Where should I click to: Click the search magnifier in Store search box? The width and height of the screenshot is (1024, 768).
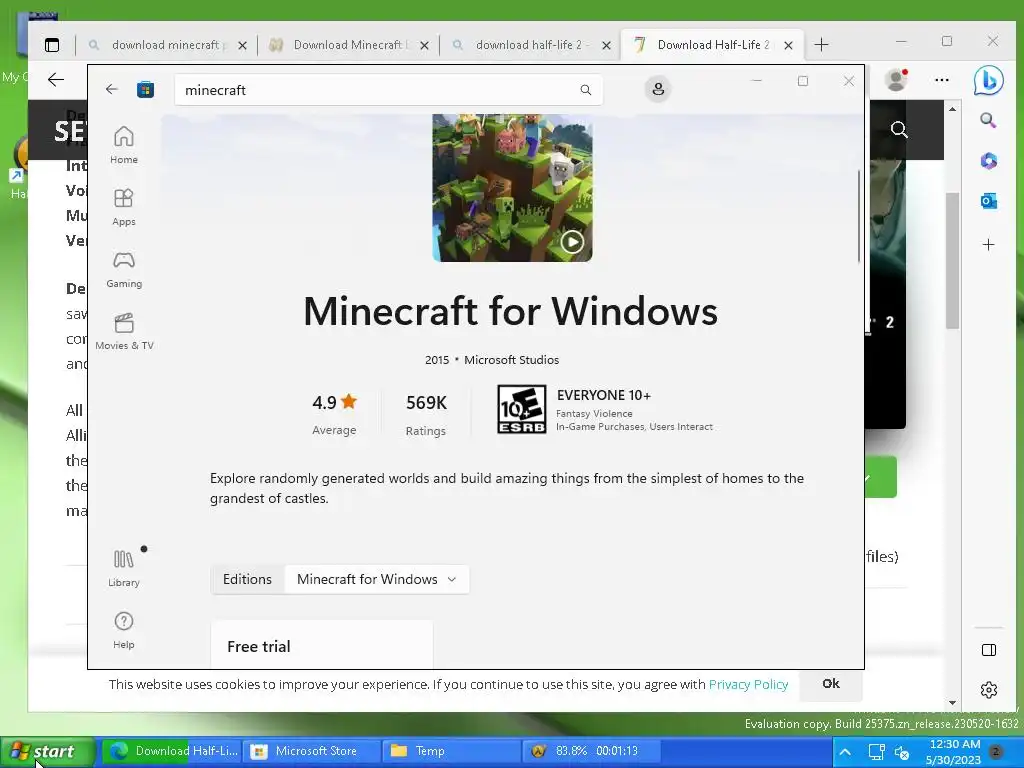[x=586, y=90]
